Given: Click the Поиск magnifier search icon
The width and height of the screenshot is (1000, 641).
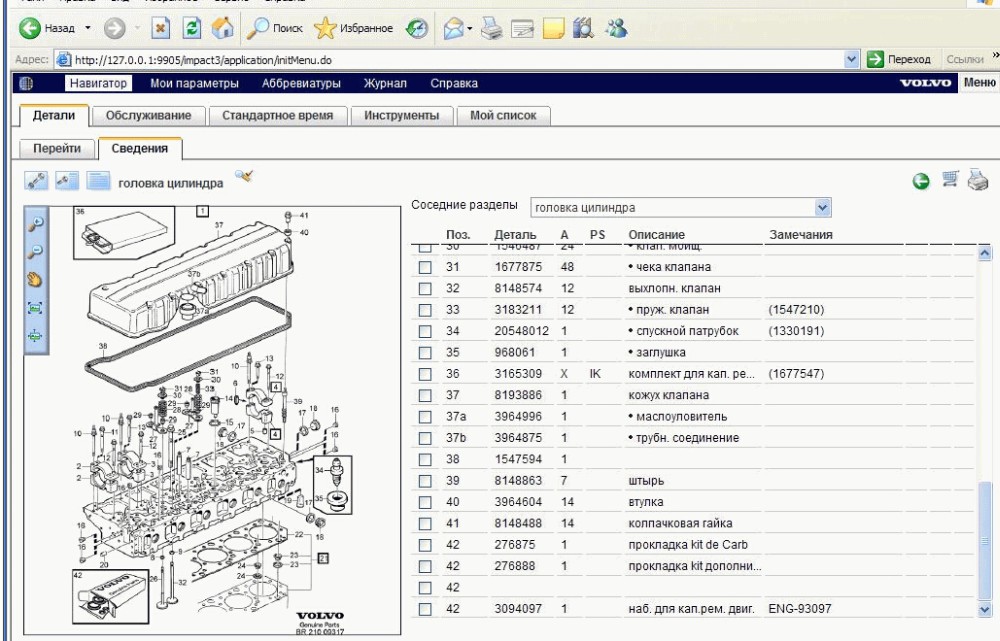Looking at the screenshot, I should [258, 28].
